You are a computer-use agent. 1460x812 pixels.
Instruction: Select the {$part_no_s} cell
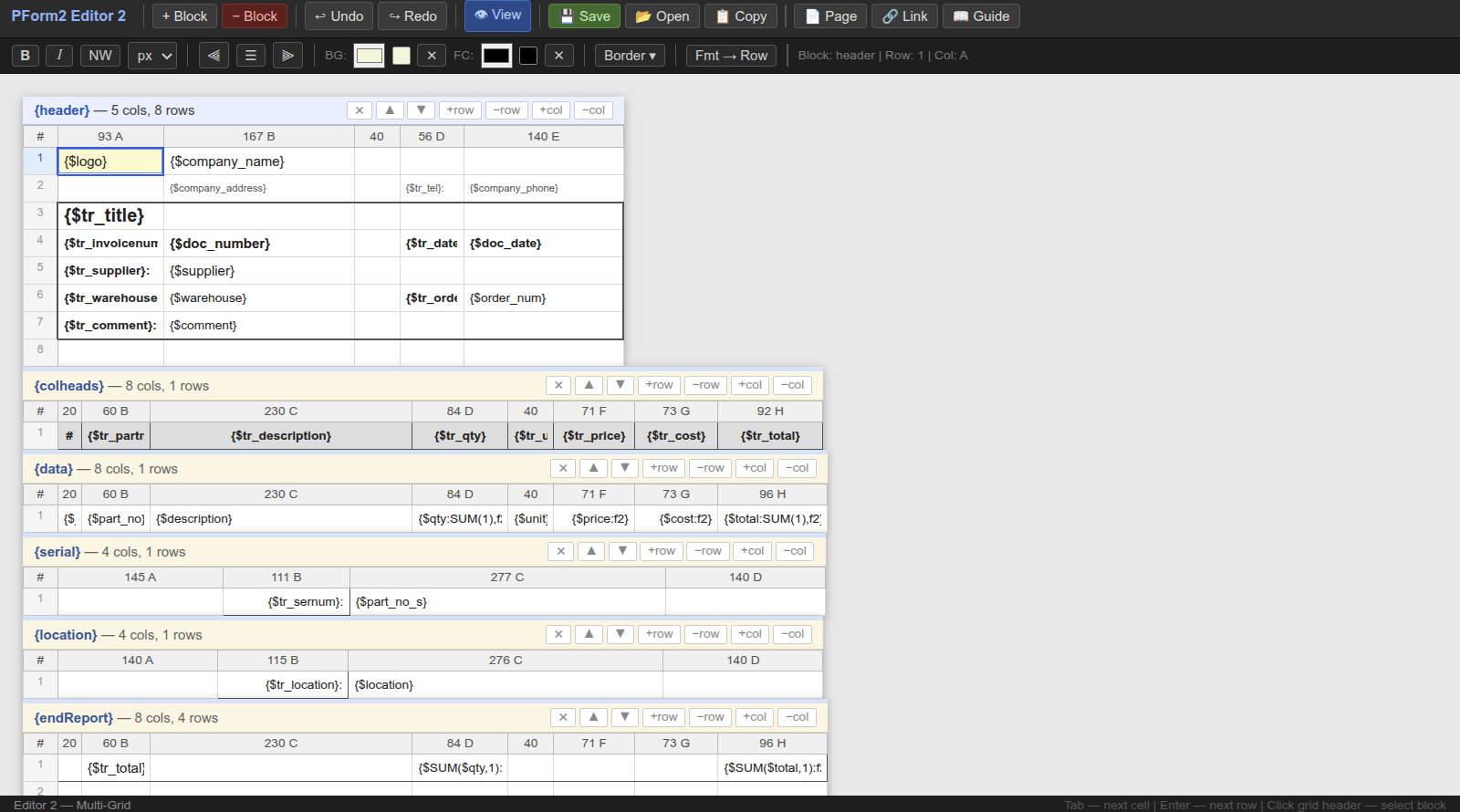point(507,602)
